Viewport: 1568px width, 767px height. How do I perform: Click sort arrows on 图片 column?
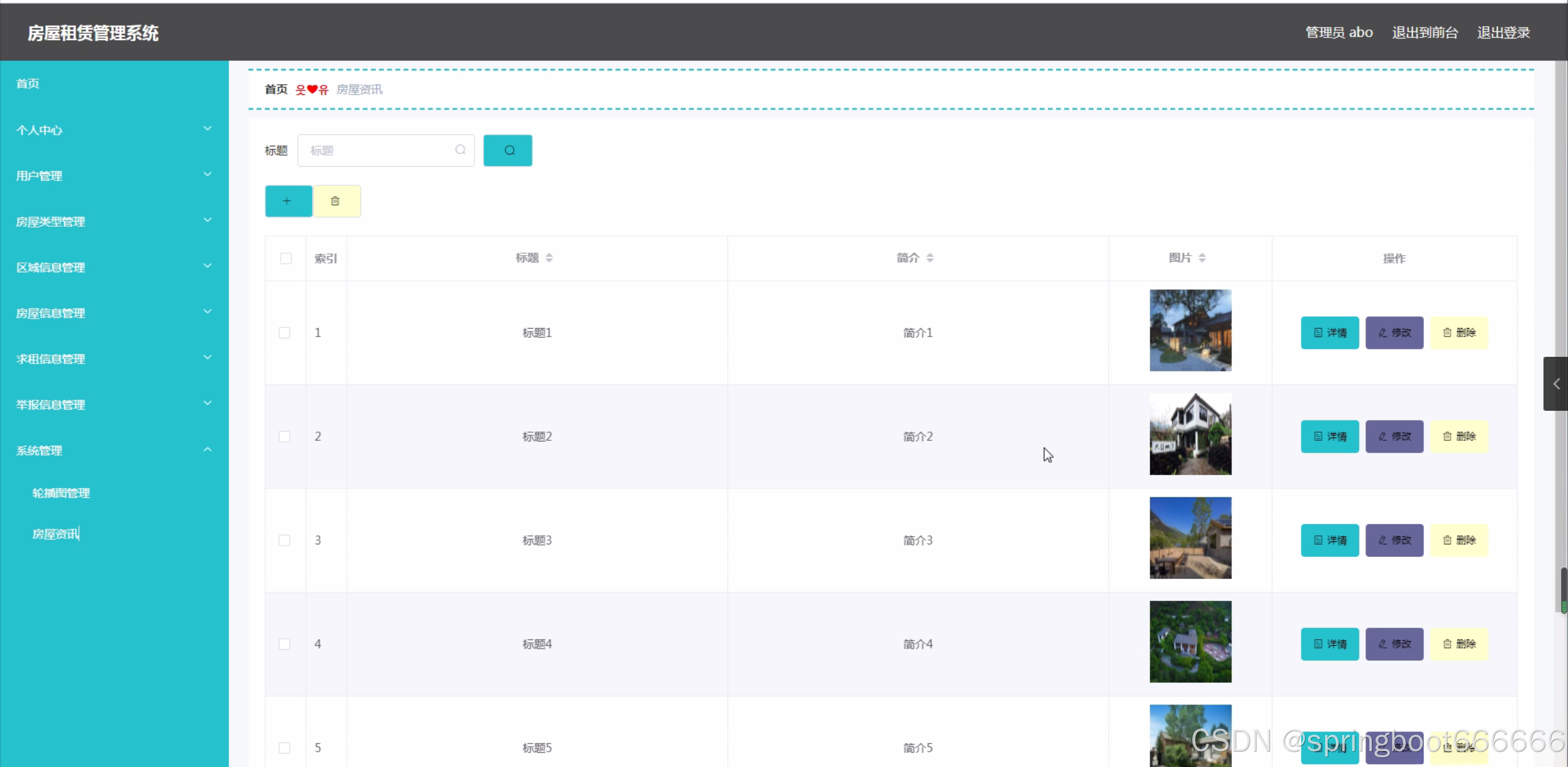(x=1202, y=258)
